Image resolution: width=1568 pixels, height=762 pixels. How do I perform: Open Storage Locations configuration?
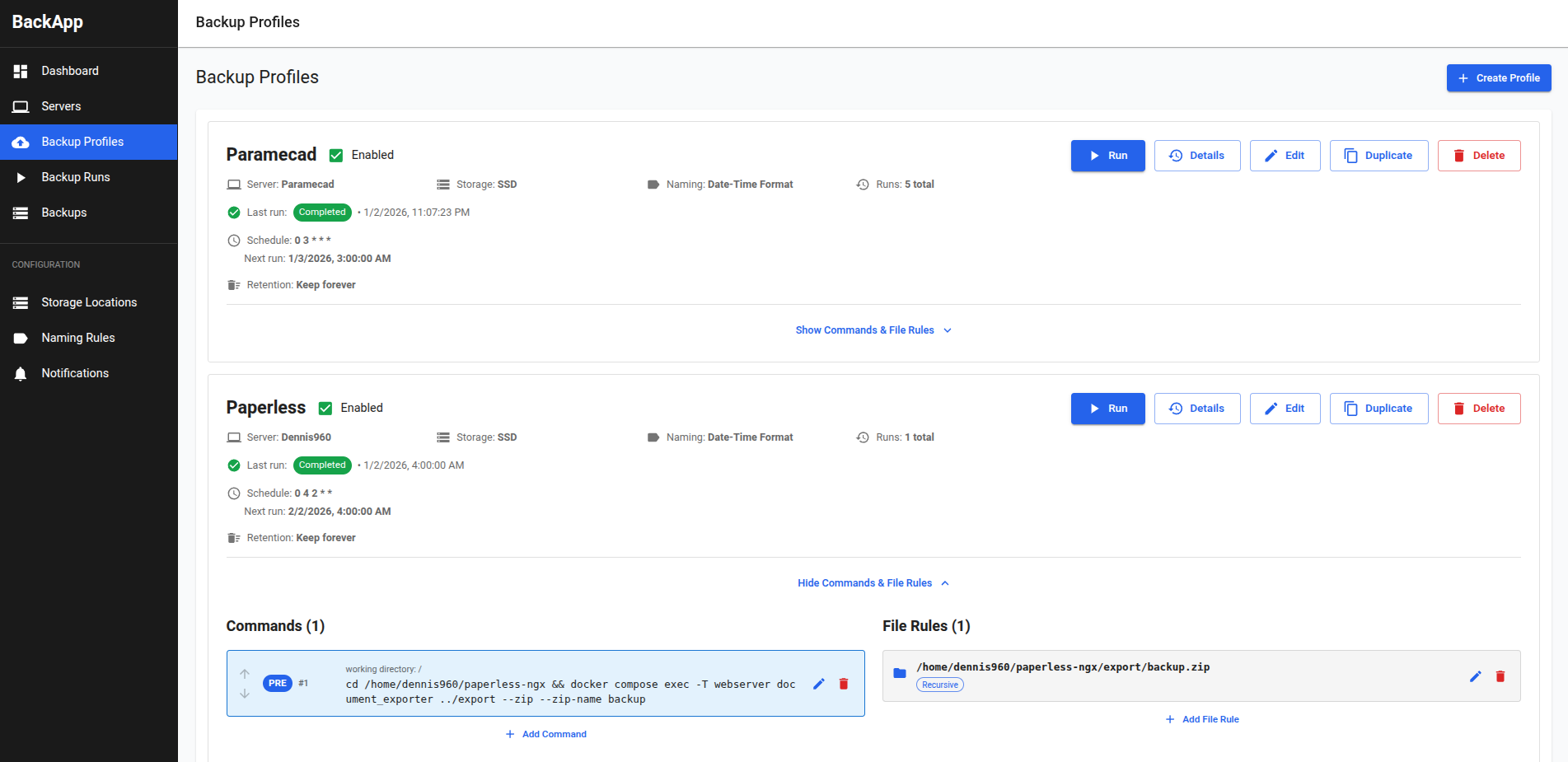click(88, 302)
